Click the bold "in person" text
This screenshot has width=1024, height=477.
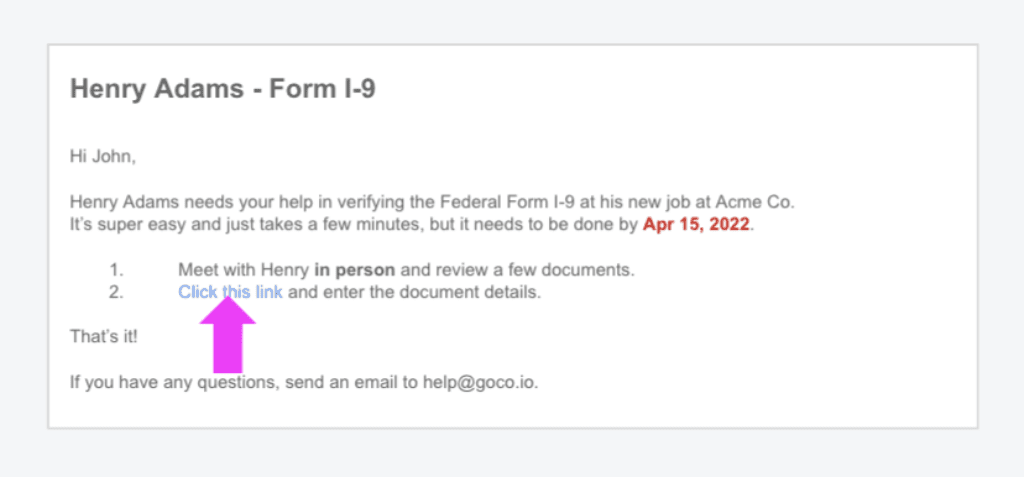click(x=354, y=270)
